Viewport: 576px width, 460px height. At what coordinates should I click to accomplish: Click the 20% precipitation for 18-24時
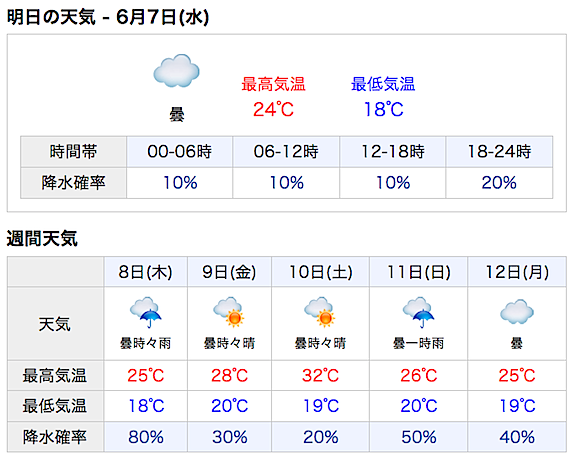click(x=499, y=183)
